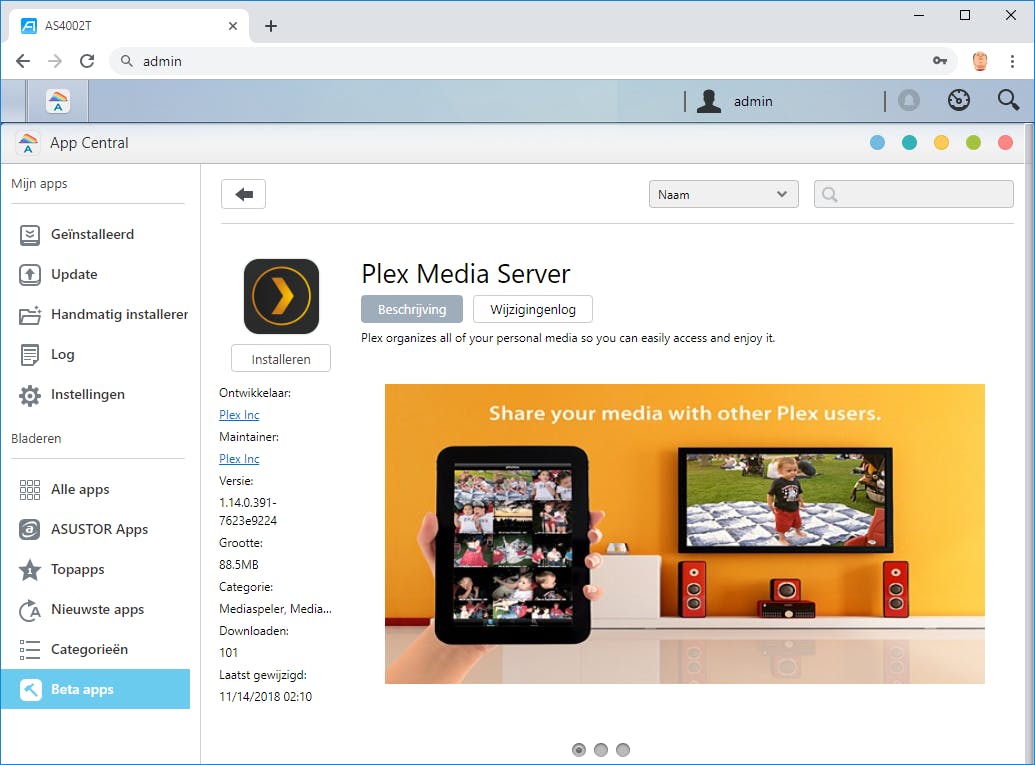This screenshot has width=1035, height=765.
Task: Click the Installeren button
Action: point(281,358)
